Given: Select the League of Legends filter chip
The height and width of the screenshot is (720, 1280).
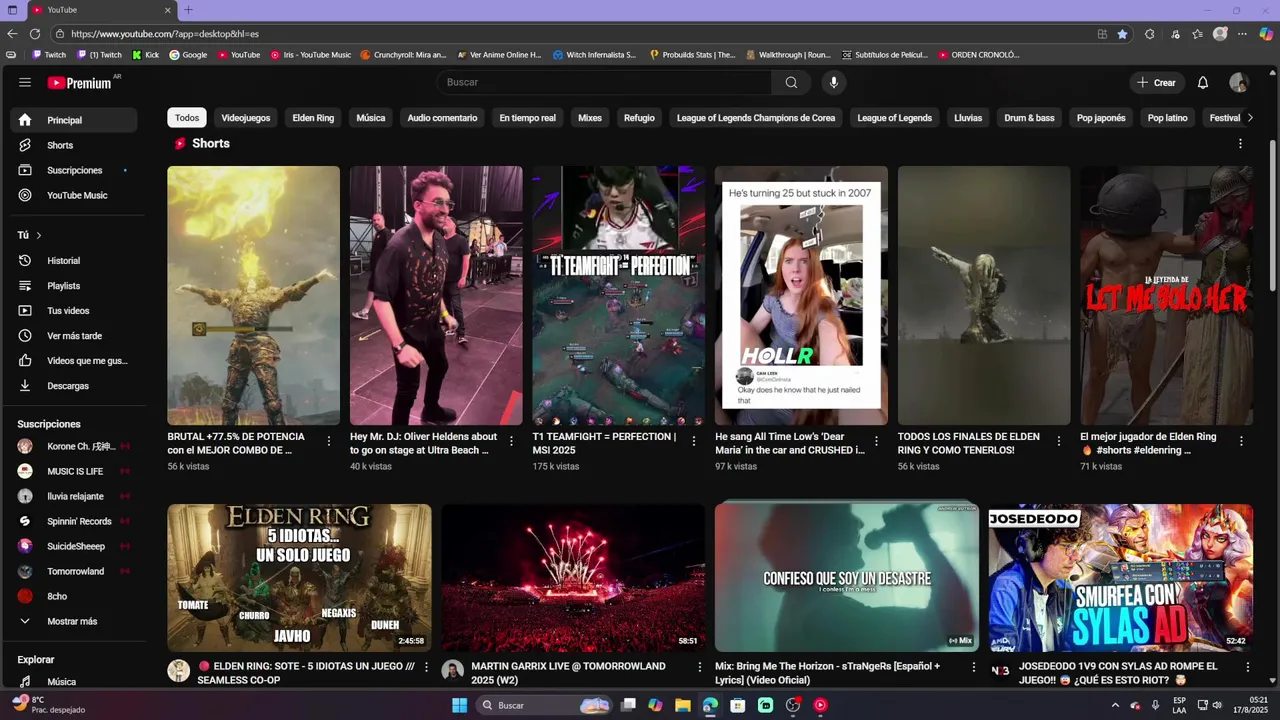Looking at the screenshot, I should pyautogui.click(x=894, y=118).
